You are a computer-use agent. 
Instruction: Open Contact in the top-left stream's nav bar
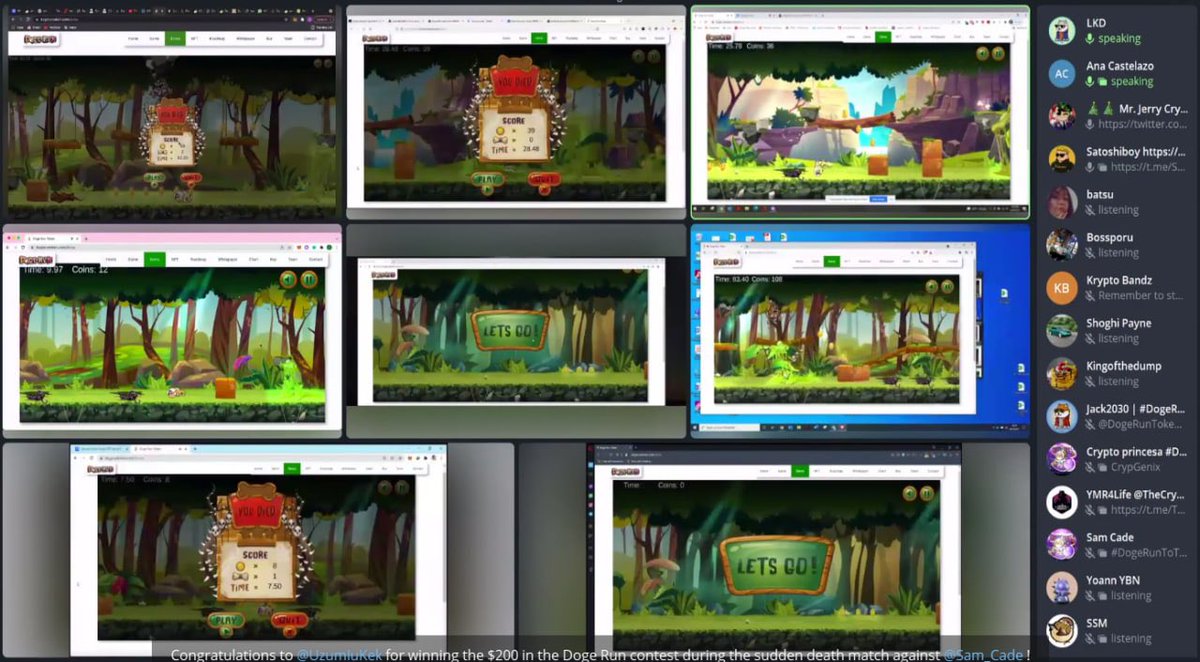pos(310,38)
